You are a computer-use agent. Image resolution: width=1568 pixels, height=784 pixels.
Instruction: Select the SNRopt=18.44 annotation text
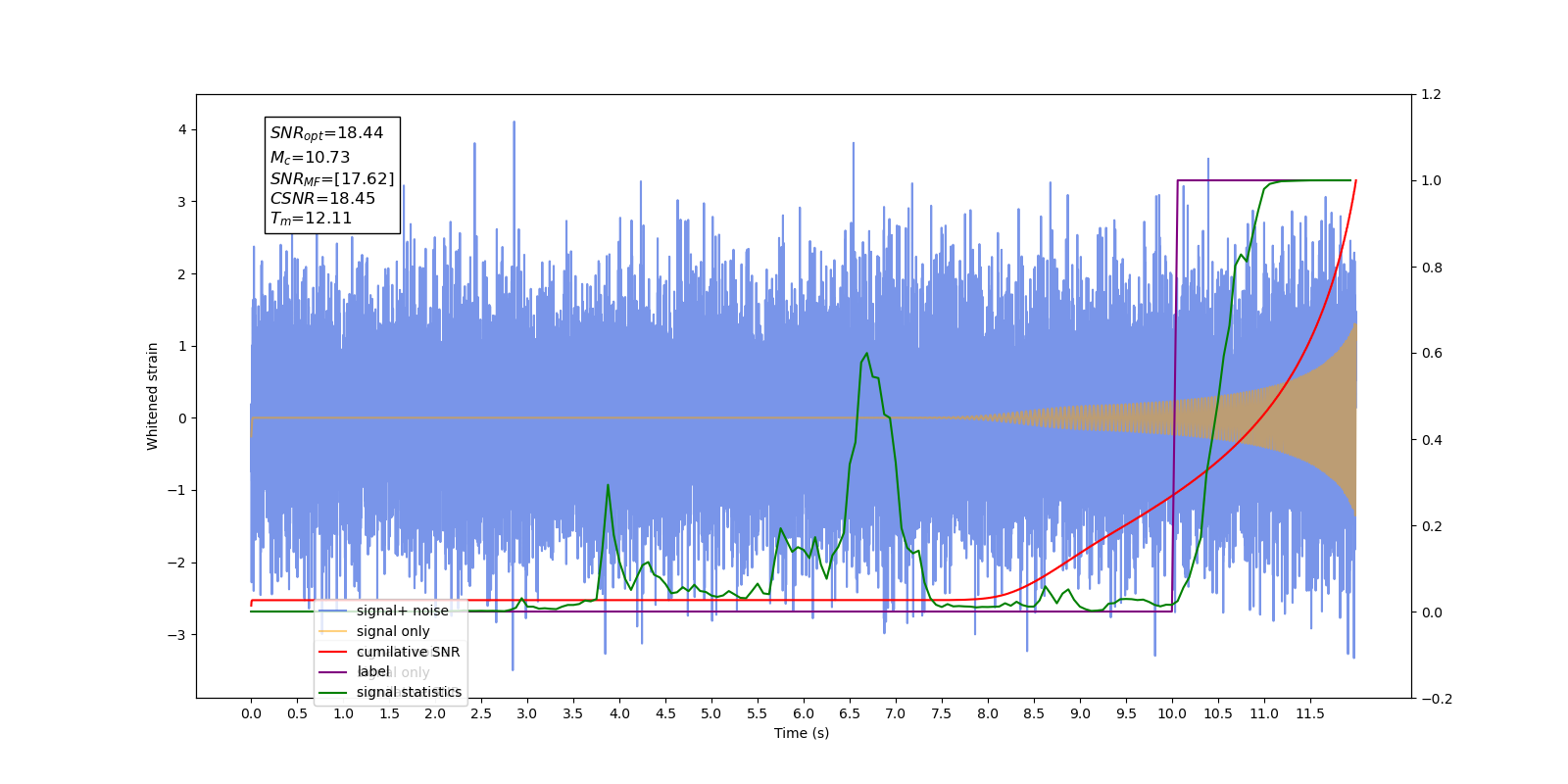pyautogui.click(x=326, y=133)
